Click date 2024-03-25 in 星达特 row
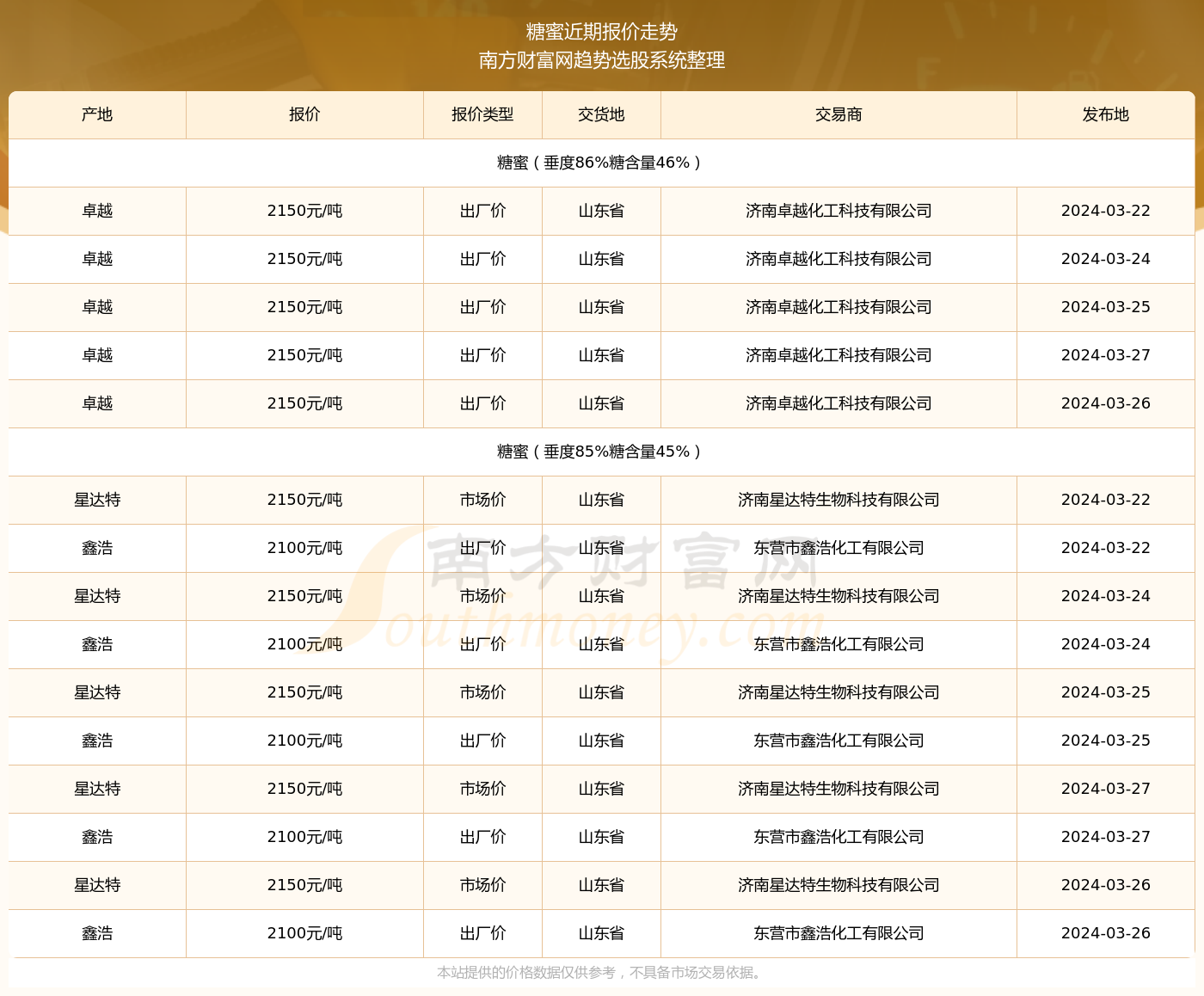The image size is (1204, 996). 1105,692
